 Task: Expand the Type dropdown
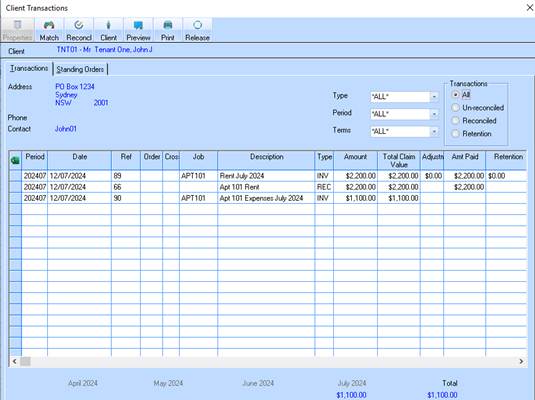434,97
